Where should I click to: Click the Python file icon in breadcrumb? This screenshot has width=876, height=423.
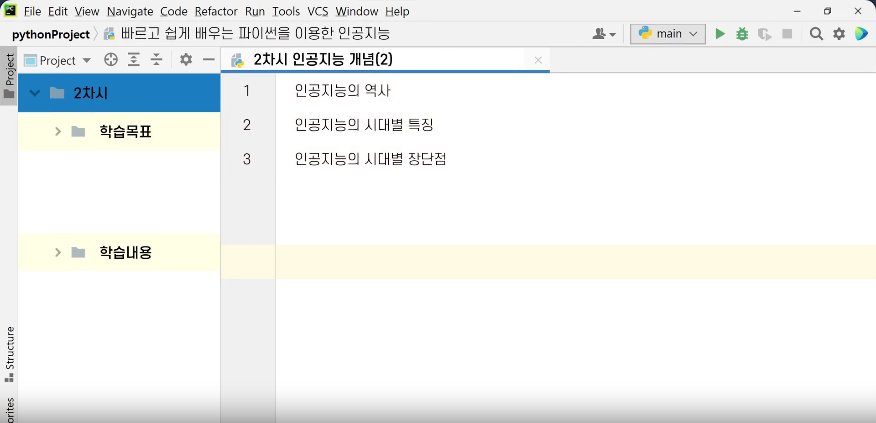[x=110, y=34]
